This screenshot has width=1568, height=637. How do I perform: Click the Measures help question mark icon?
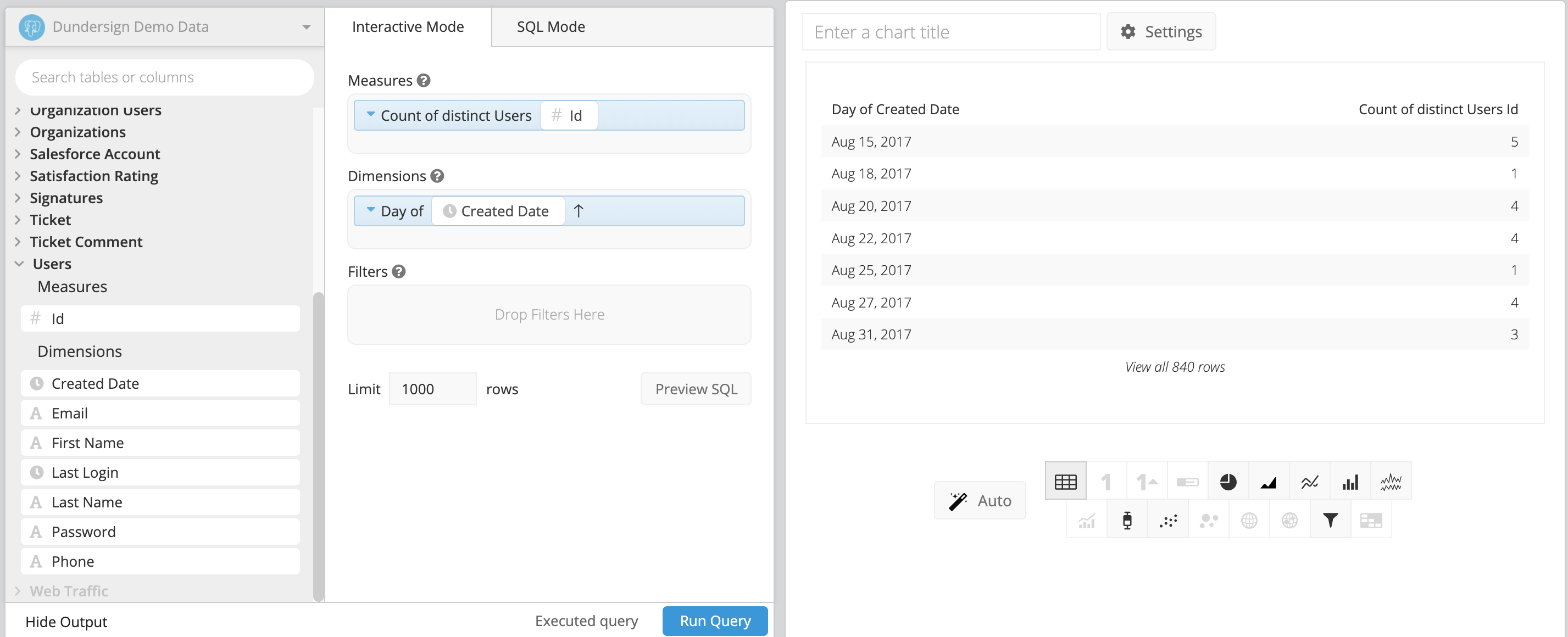coord(424,80)
